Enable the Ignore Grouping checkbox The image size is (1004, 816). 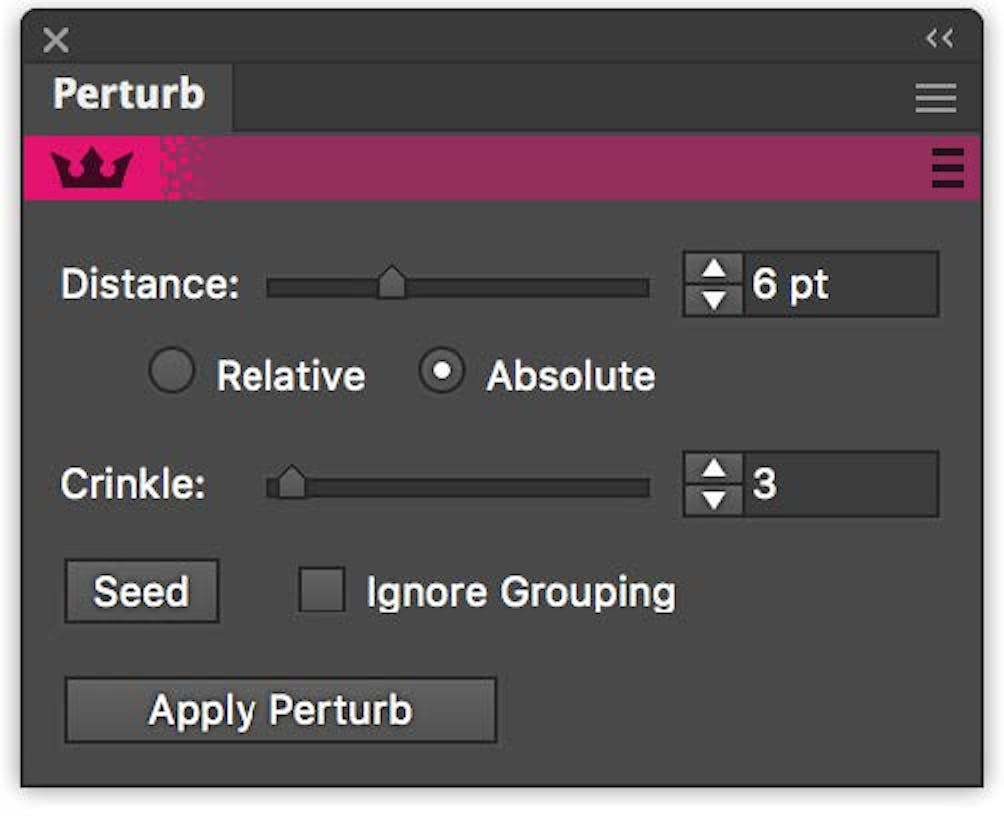(x=324, y=591)
